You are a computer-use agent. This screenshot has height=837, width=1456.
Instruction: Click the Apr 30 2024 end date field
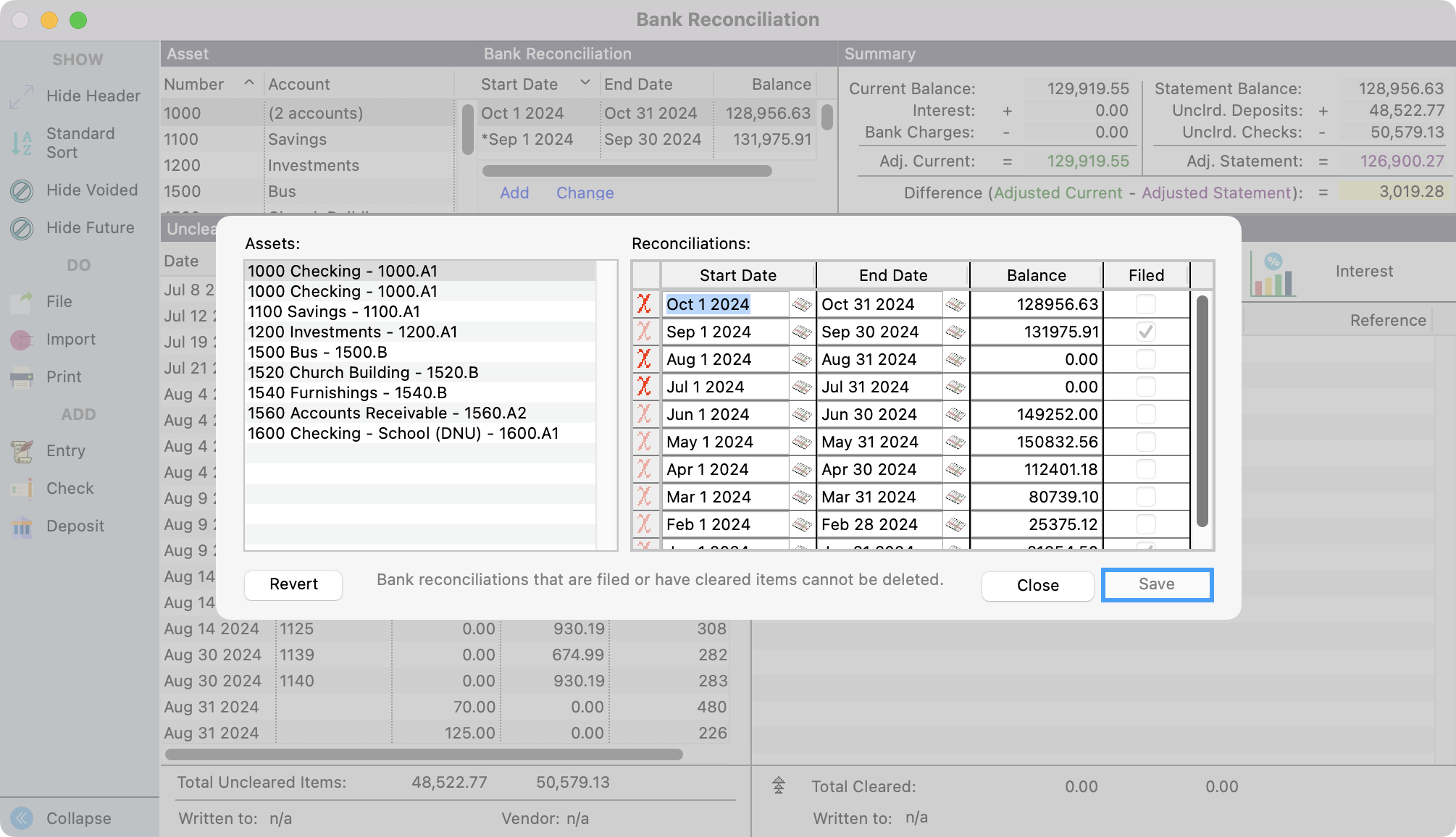(878, 470)
